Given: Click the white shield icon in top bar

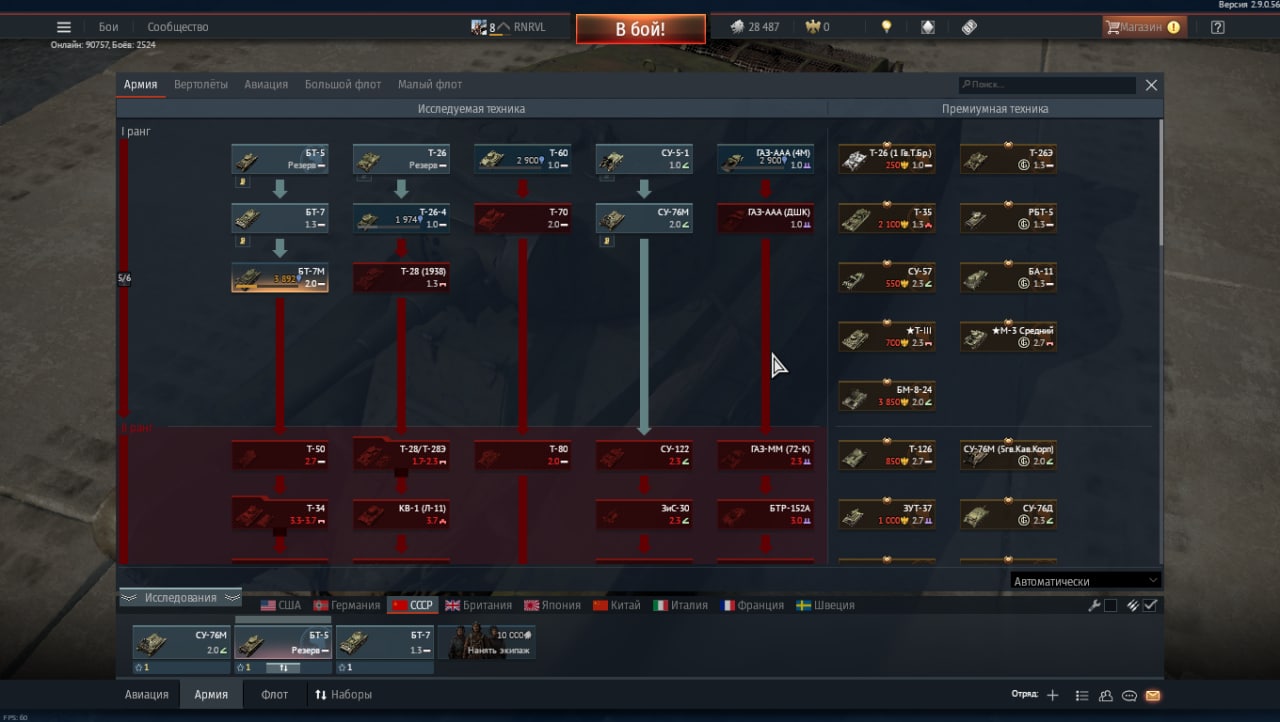Looking at the screenshot, I should coord(928,27).
